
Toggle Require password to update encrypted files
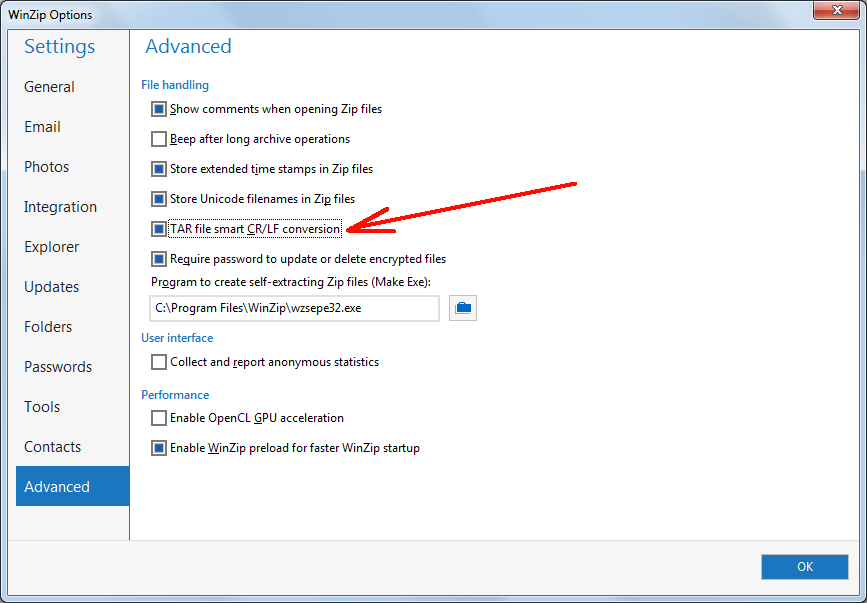point(159,259)
